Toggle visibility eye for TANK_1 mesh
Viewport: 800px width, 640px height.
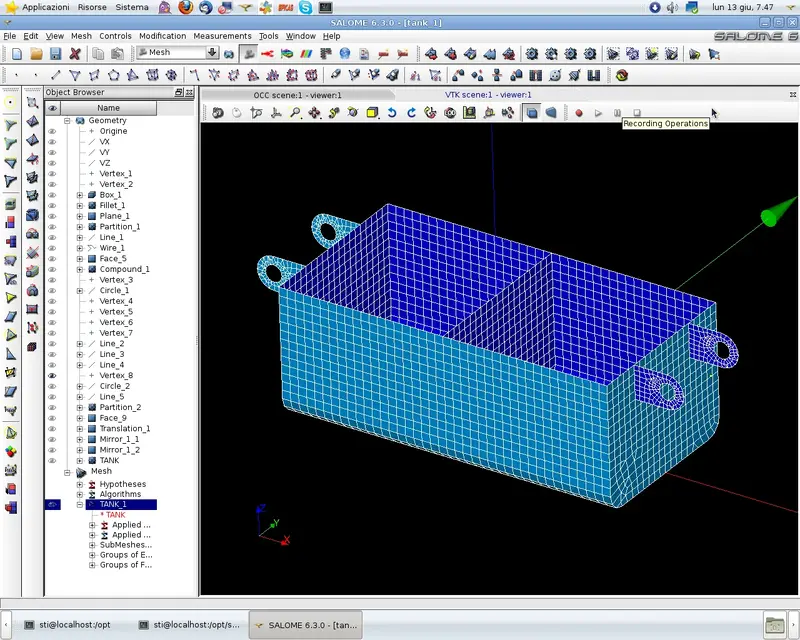[x=52, y=504]
